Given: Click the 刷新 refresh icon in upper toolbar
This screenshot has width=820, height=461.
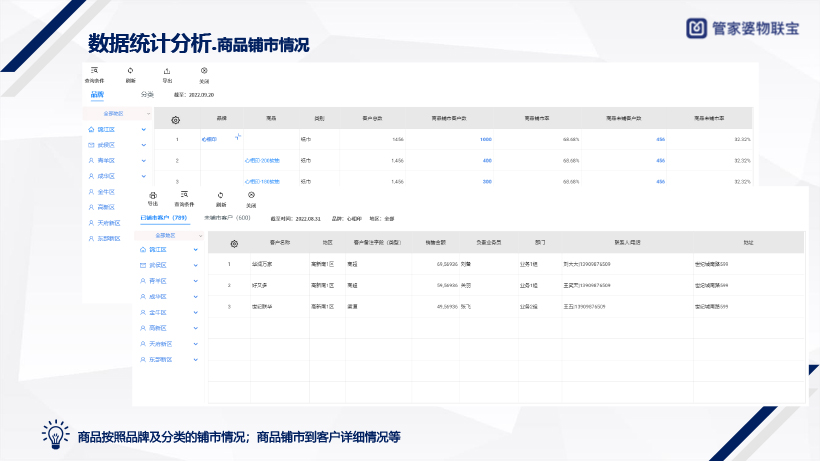Looking at the screenshot, I should tap(130, 71).
